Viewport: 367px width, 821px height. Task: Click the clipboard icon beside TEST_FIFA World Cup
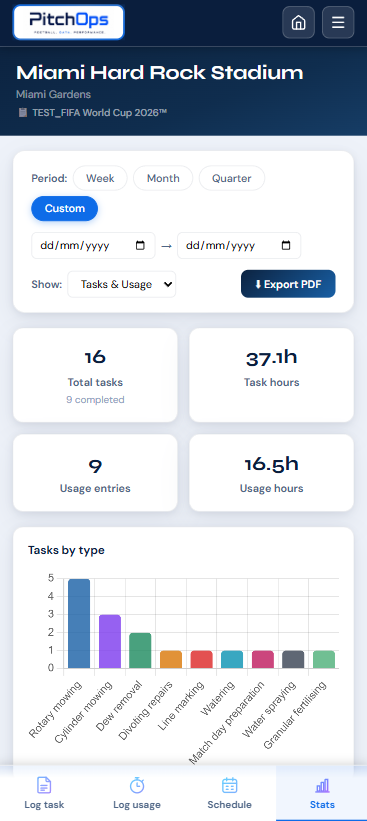click(23, 113)
